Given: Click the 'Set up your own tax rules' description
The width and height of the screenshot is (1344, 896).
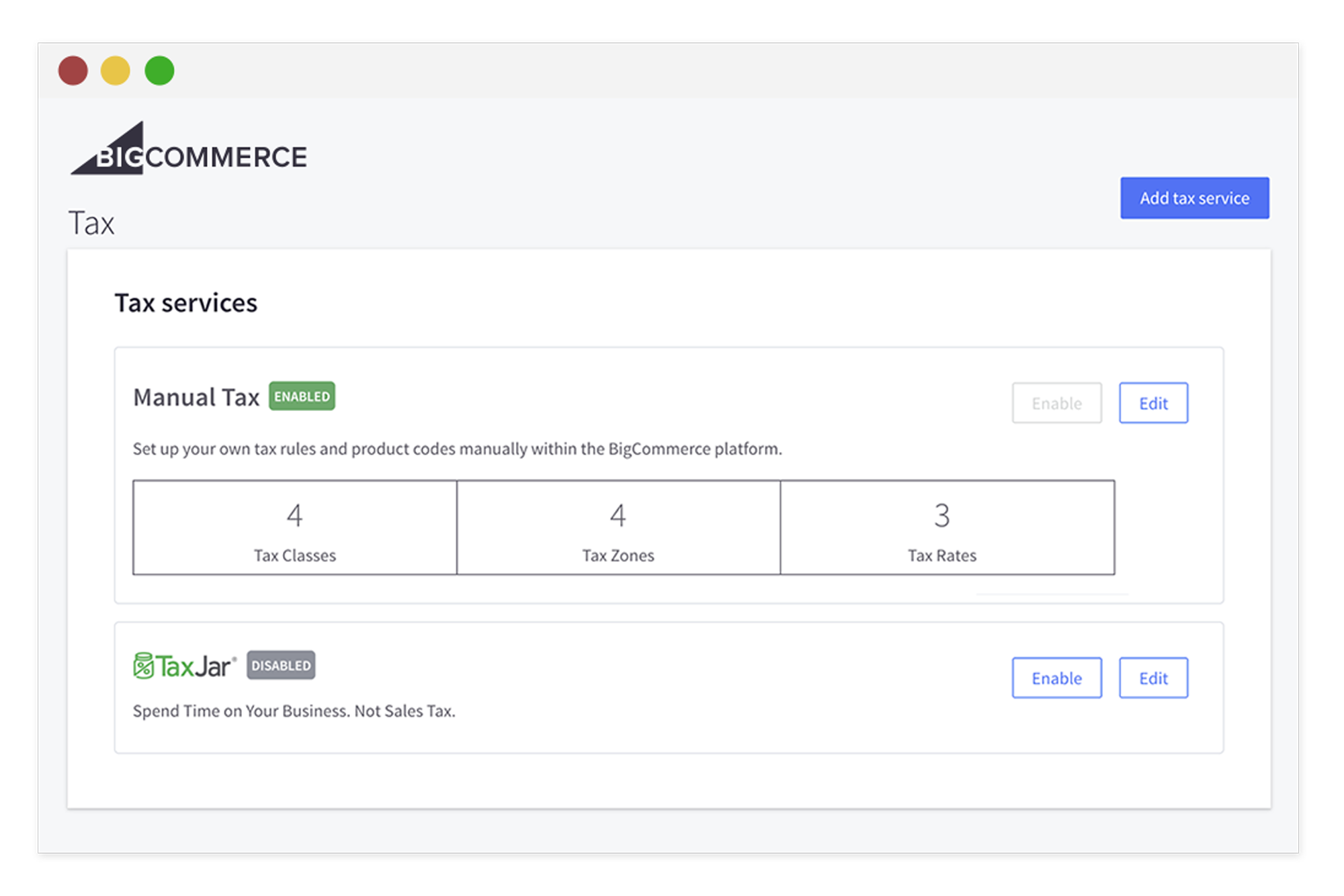Looking at the screenshot, I should [x=458, y=449].
